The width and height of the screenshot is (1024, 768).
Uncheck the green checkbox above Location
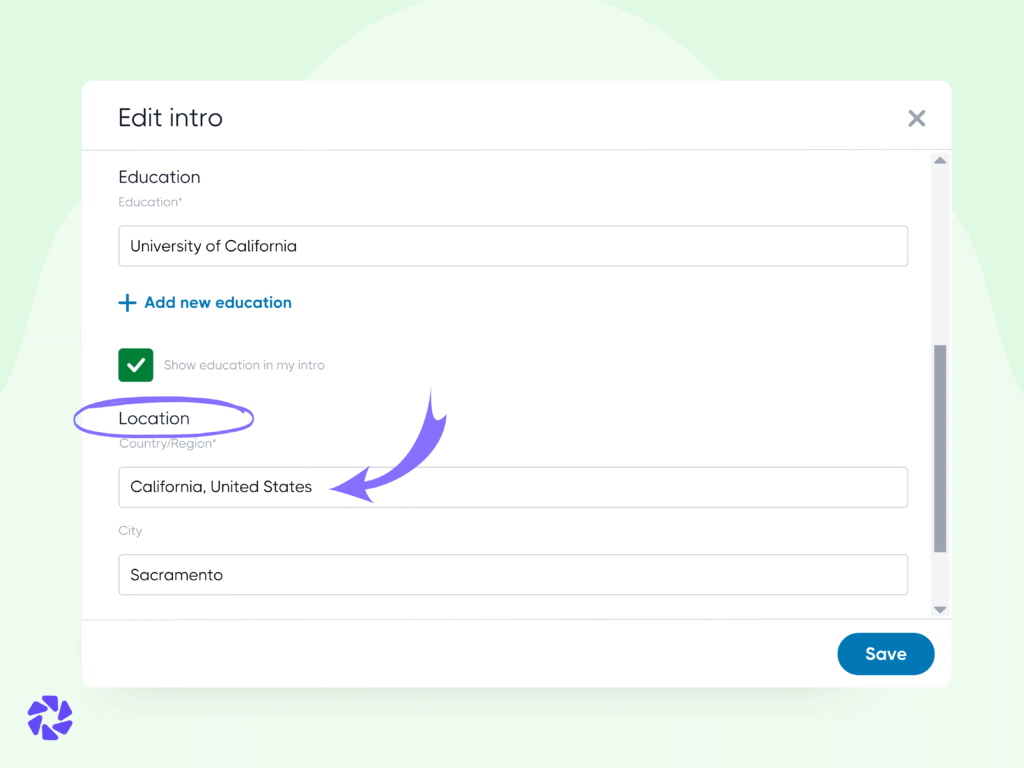(136, 364)
